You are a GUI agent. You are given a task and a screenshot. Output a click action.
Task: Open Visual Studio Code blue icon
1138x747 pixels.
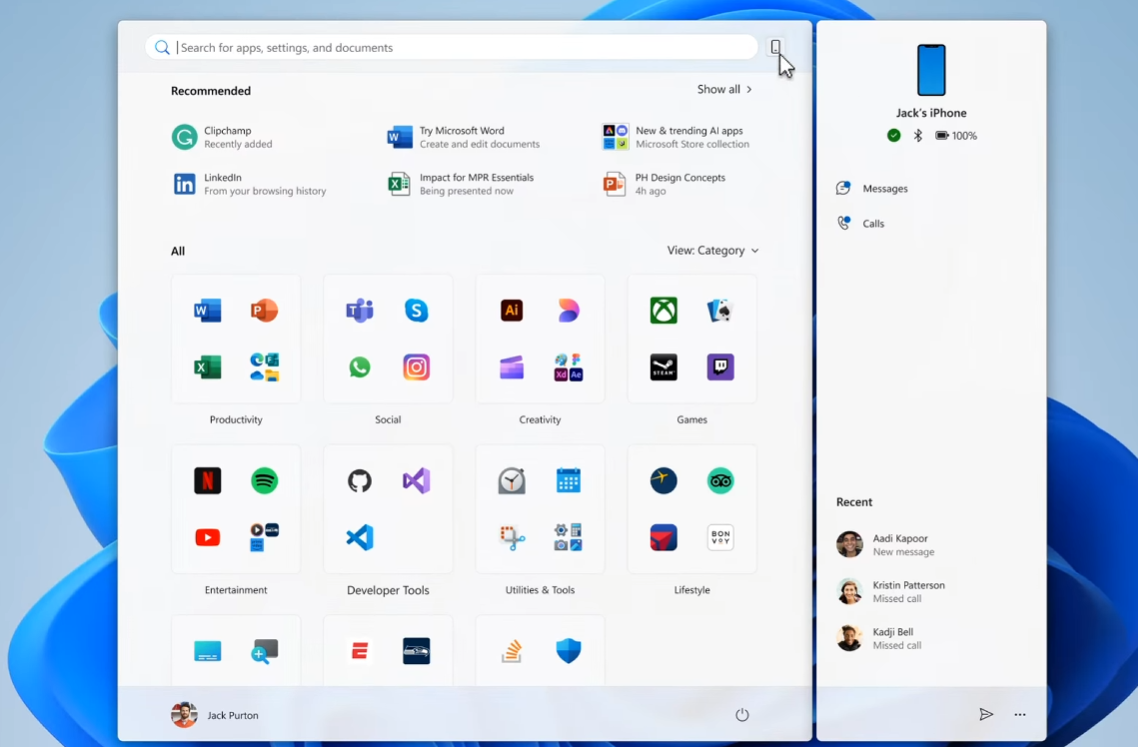coord(359,537)
